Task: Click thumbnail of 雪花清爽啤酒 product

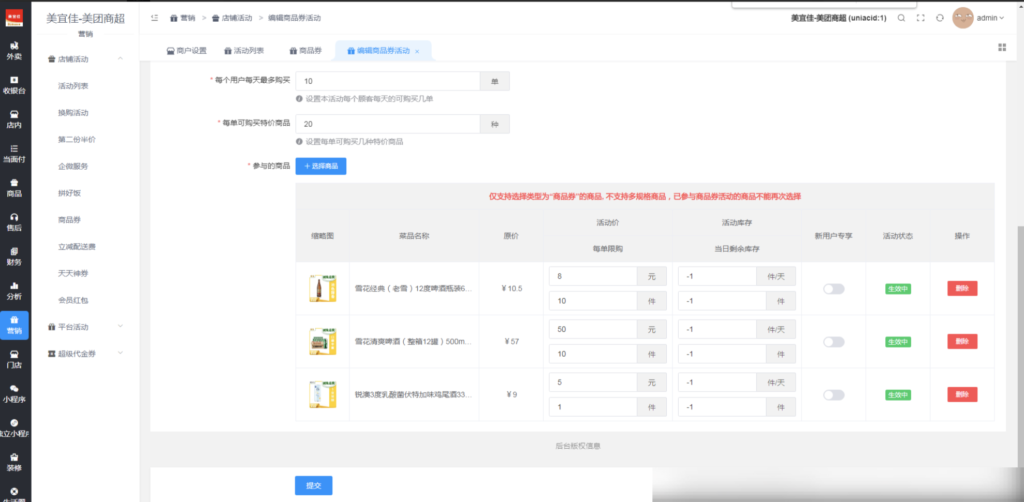Action: [323, 341]
